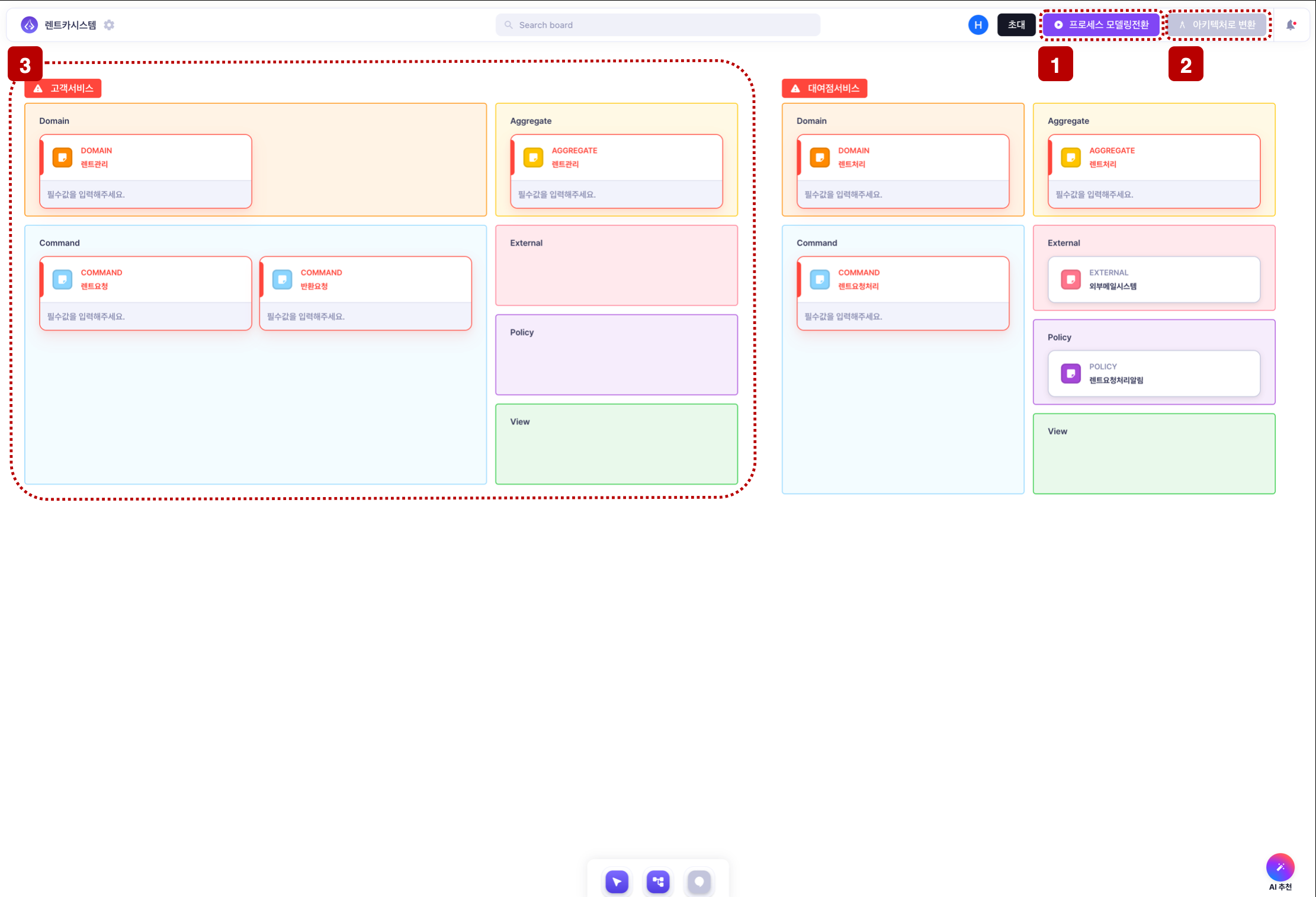The width and height of the screenshot is (1316, 897).
Task: Focus the Search board field
Action: (x=658, y=25)
